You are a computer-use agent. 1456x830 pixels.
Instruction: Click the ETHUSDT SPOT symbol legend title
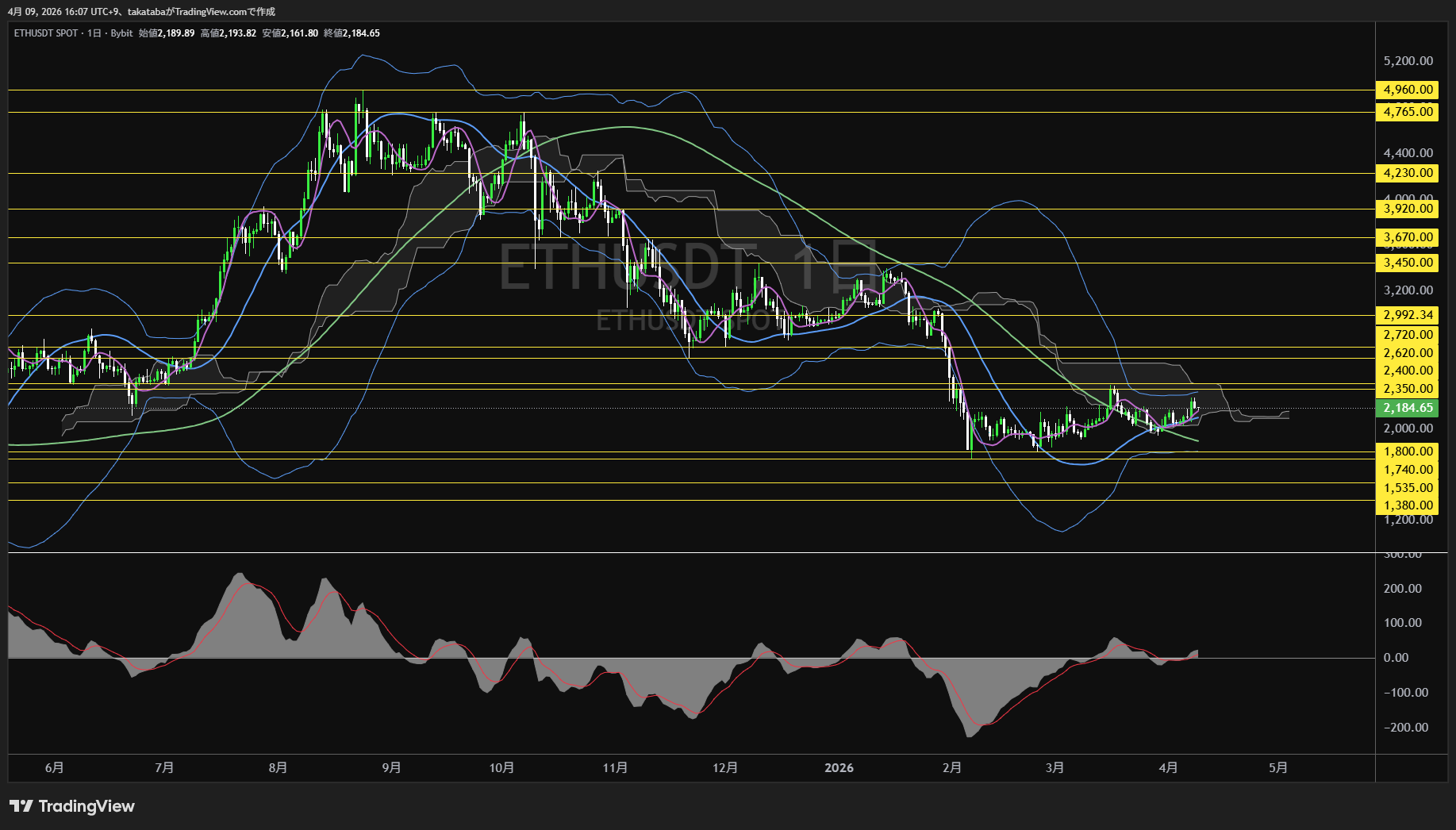click(46, 33)
